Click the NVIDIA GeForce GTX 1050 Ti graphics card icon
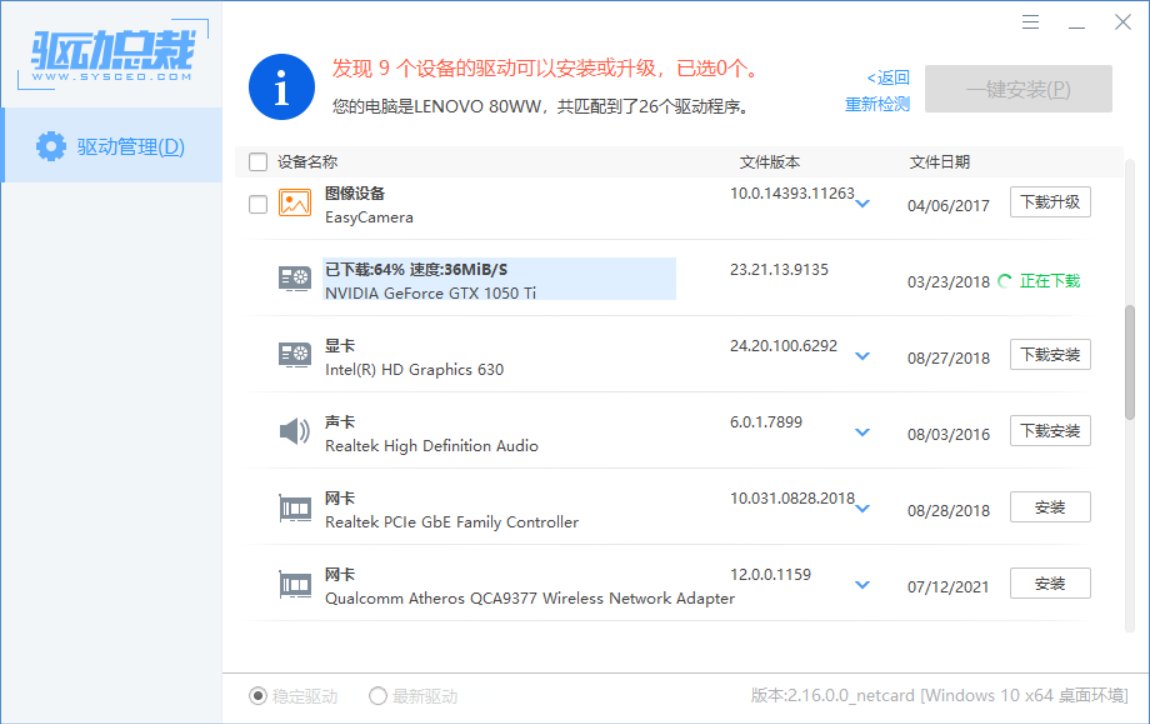 [294, 279]
